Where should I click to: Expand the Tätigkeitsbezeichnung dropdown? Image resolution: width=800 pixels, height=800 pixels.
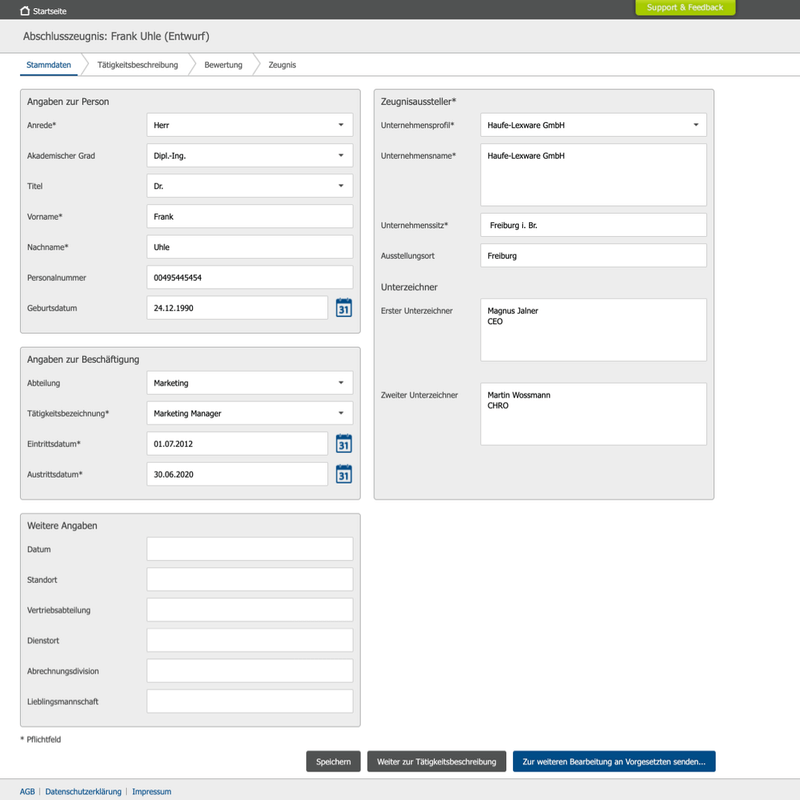click(x=249, y=412)
